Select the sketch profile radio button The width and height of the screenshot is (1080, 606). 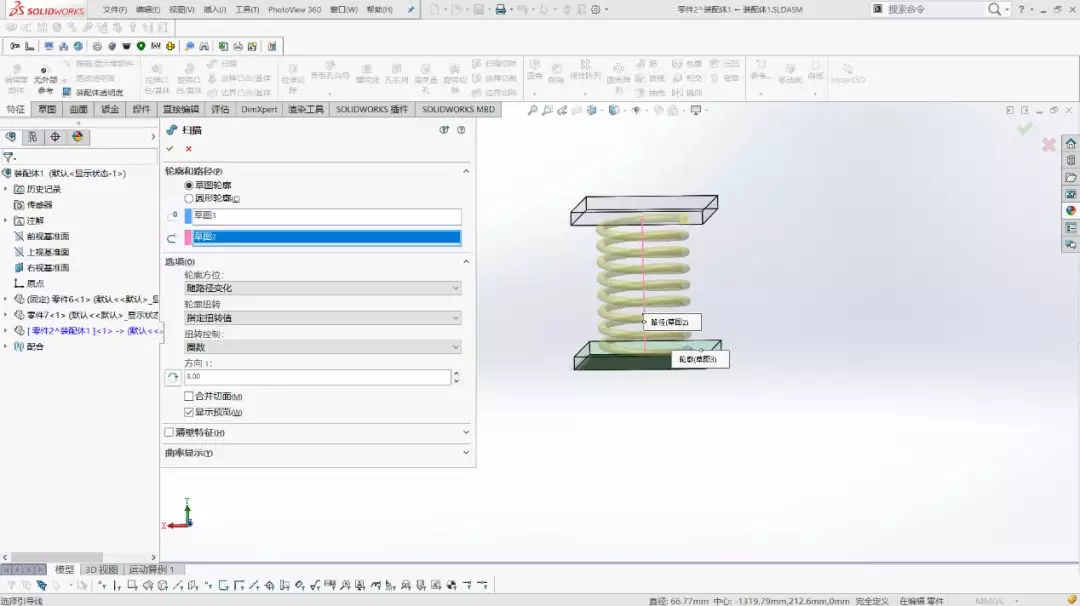[189, 185]
